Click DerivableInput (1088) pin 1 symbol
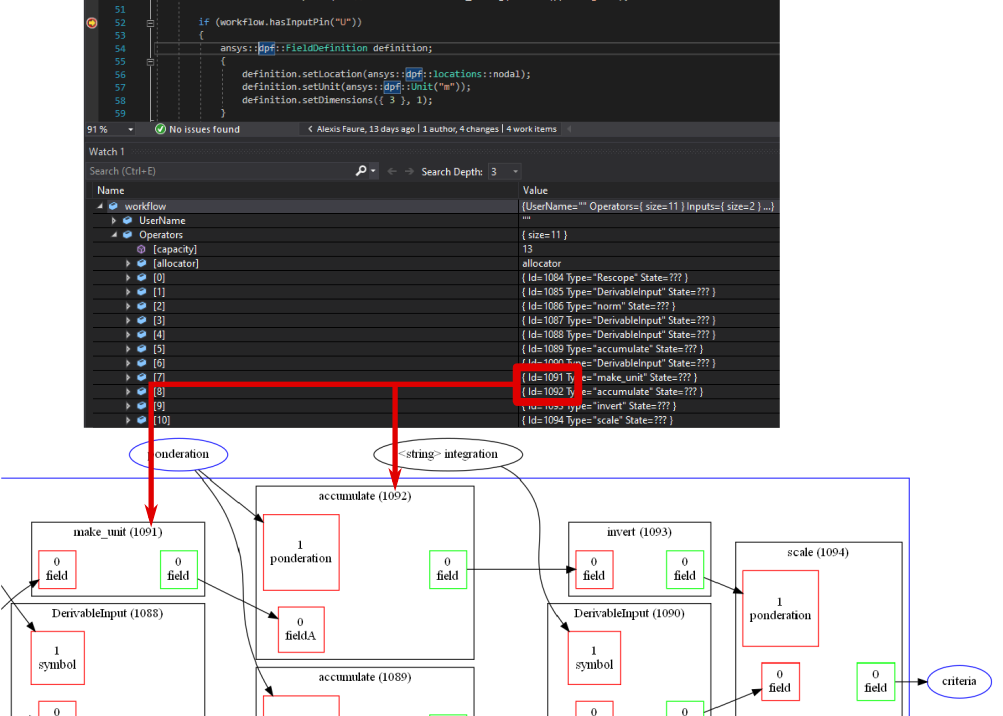1003x716 pixels. [57, 658]
